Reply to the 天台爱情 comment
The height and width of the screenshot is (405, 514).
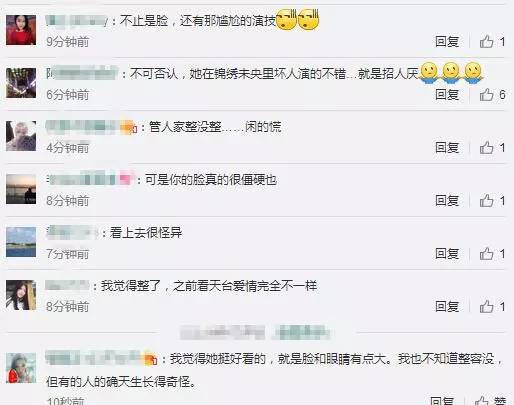[447, 306]
